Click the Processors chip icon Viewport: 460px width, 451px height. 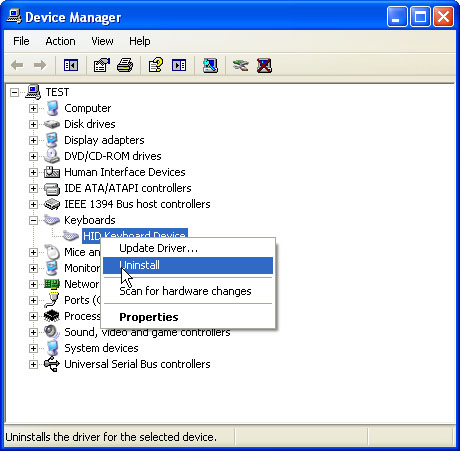point(52,316)
